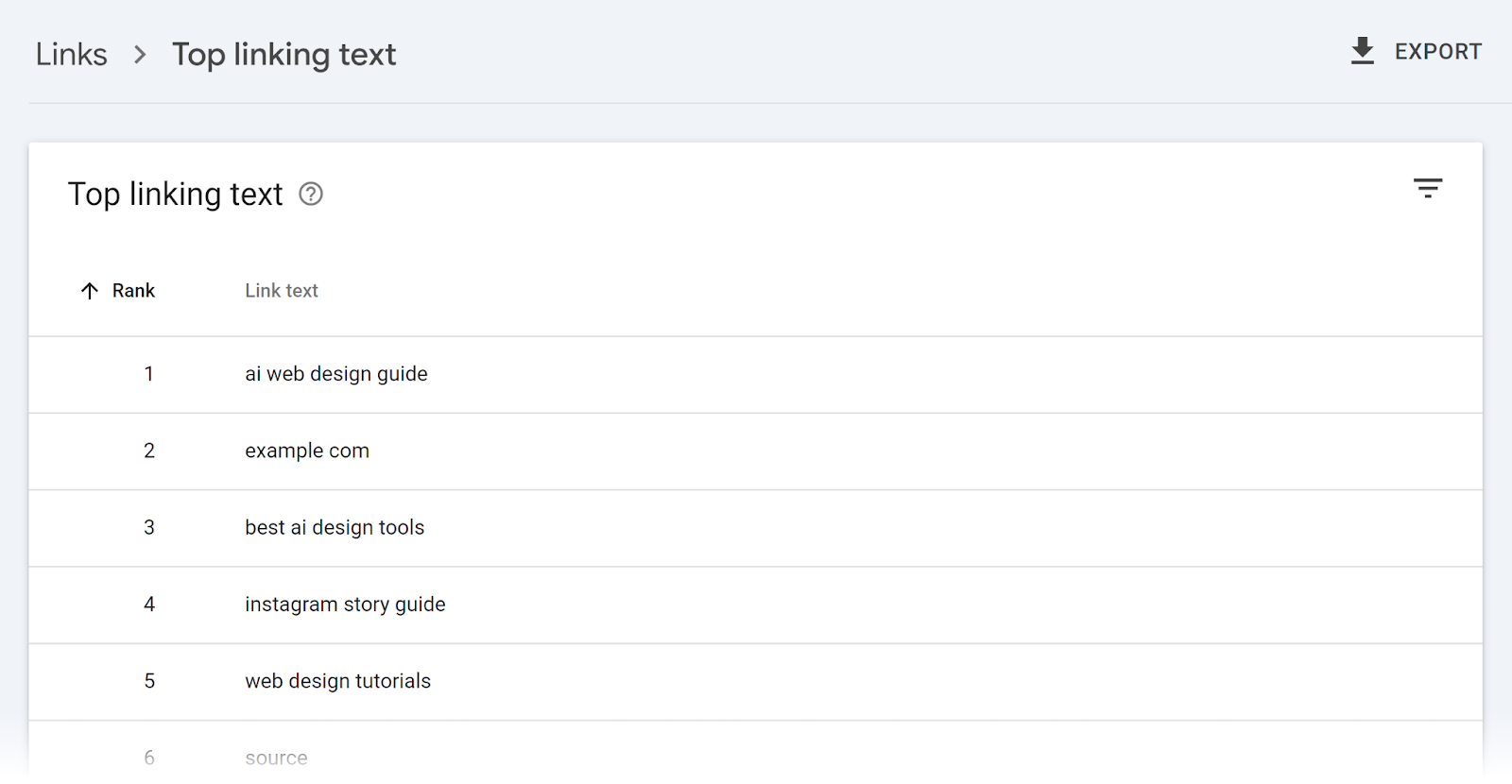
Task: Open the filter rows icon
Action: coord(1428,188)
